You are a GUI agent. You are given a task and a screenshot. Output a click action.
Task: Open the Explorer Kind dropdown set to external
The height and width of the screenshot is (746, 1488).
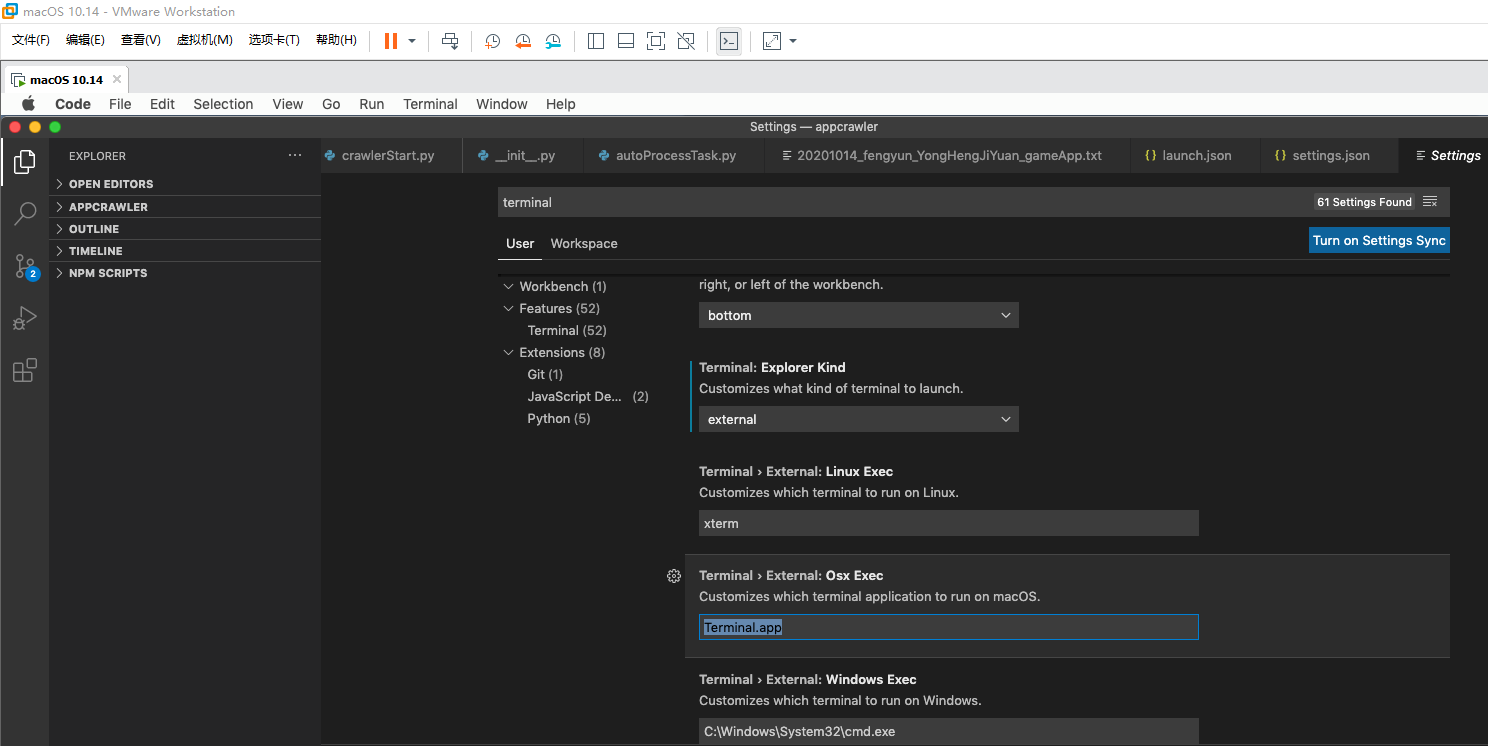(x=858, y=419)
